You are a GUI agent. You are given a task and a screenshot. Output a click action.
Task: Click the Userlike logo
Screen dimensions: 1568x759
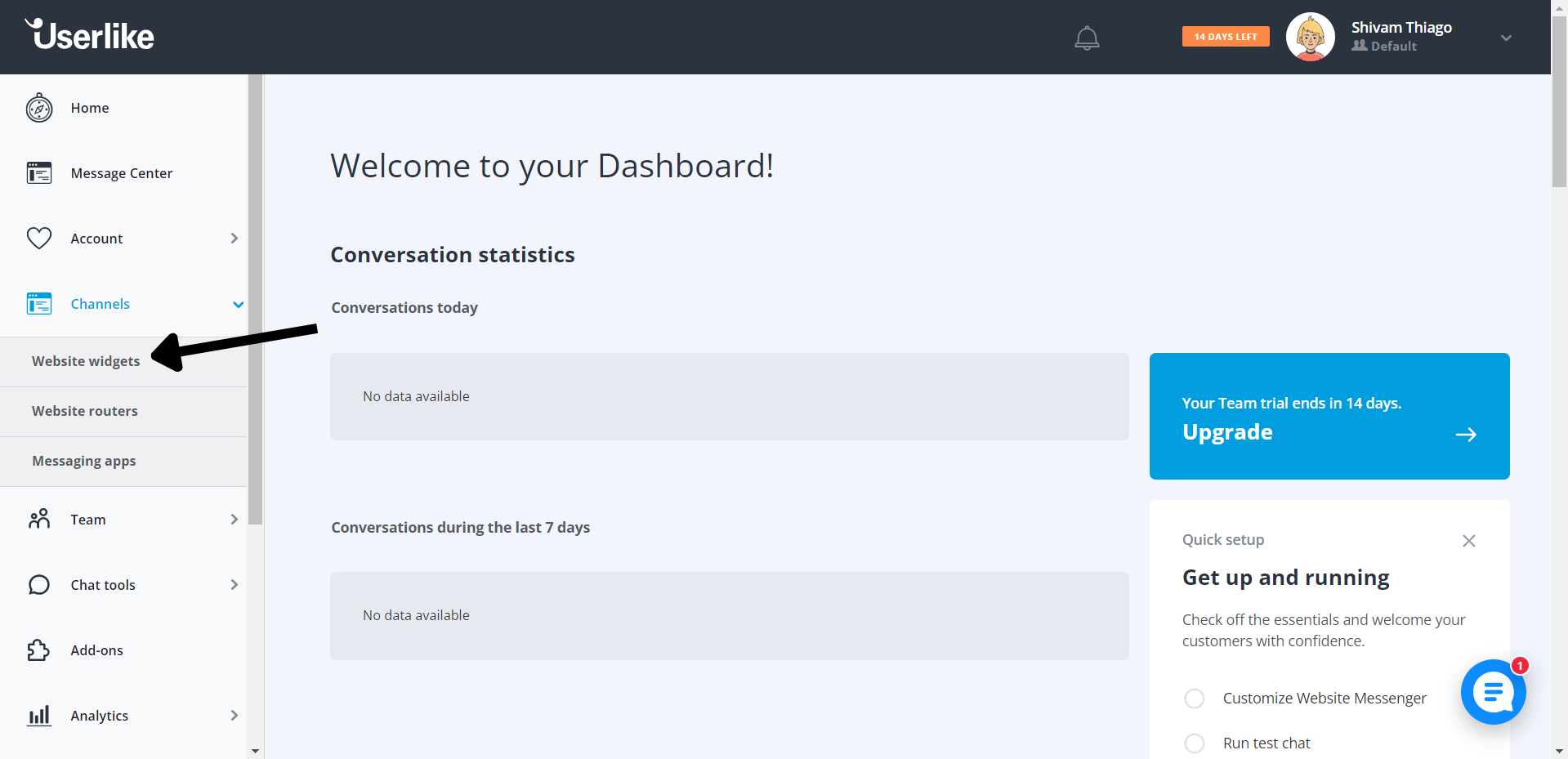(89, 35)
